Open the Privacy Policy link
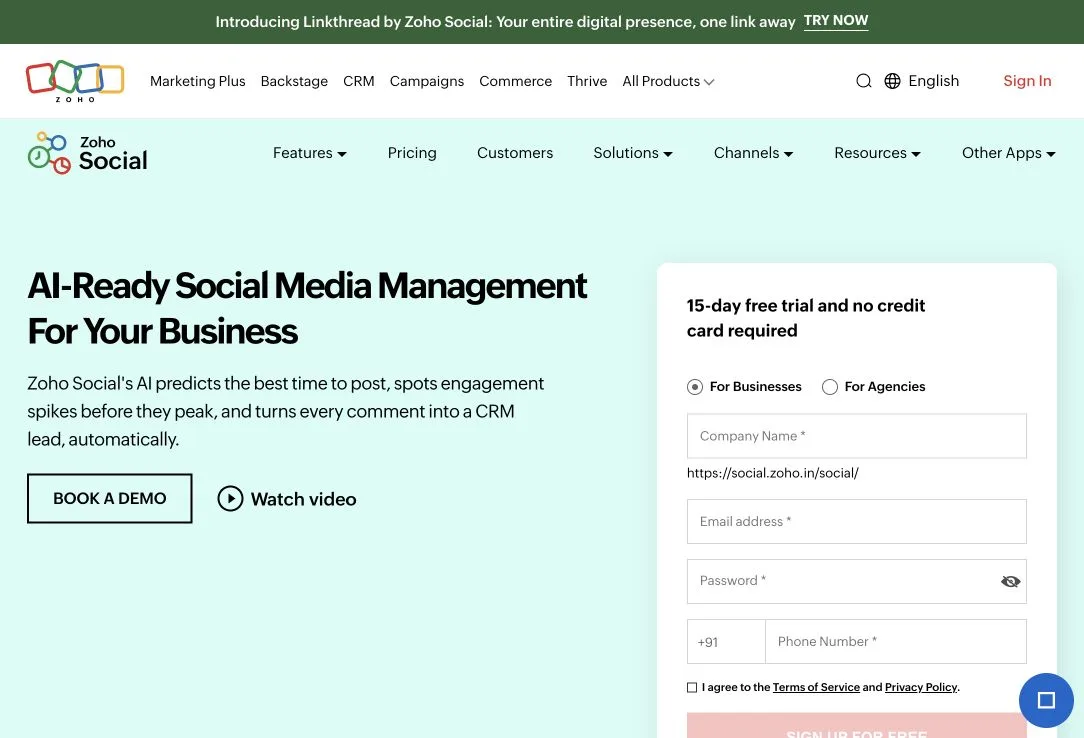The height and width of the screenshot is (738, 1084). 921,688
